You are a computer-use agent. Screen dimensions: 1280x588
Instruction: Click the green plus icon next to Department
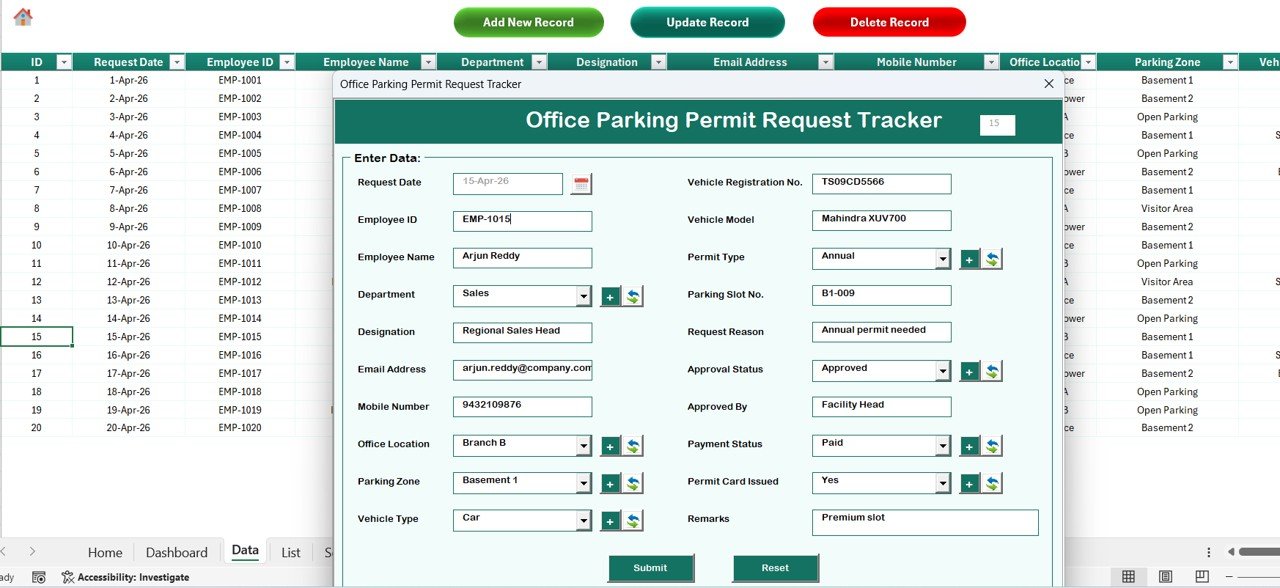coord(610,295)
